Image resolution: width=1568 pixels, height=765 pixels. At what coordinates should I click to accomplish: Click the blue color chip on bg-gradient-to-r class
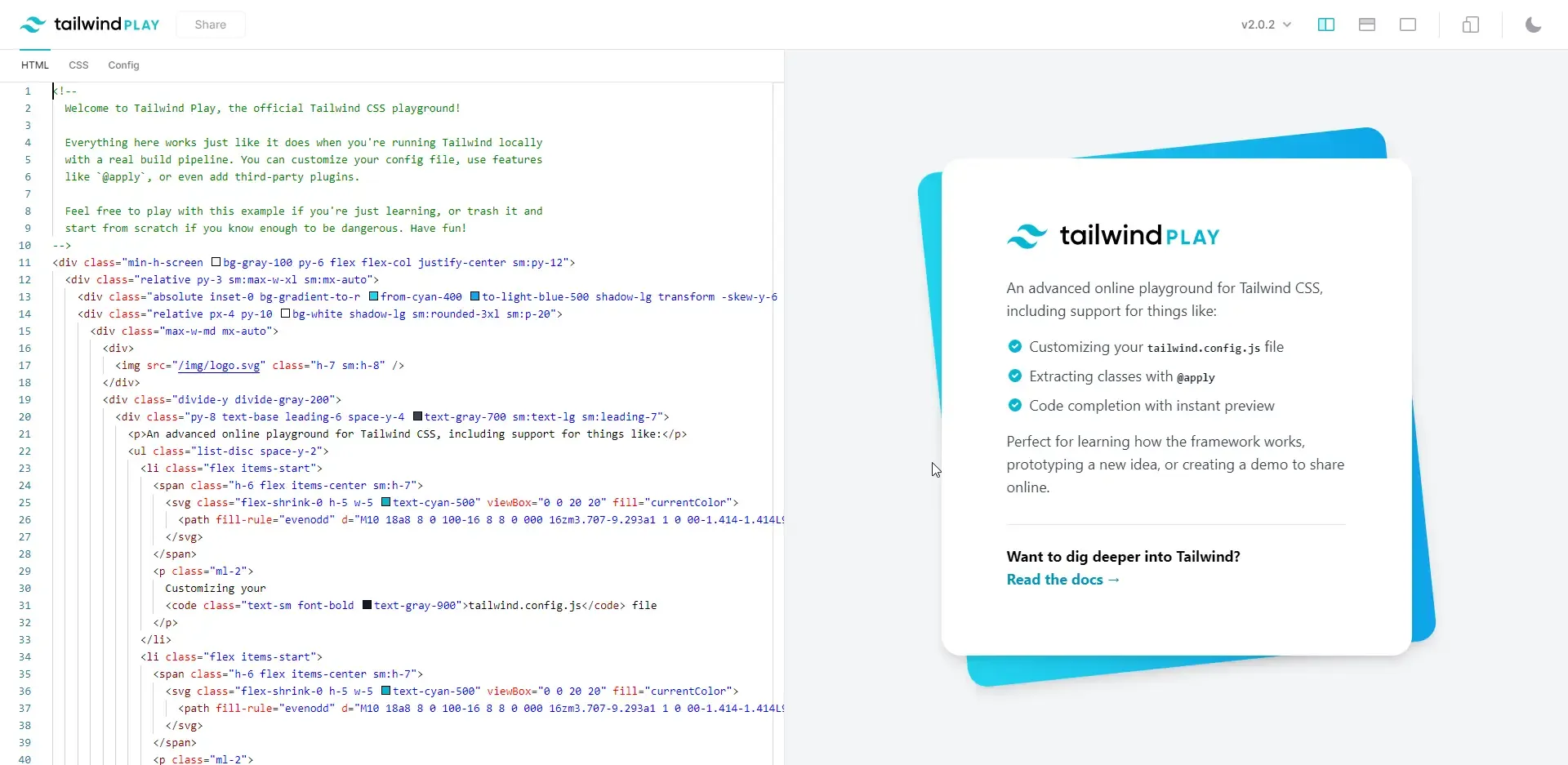coord(474,297)
